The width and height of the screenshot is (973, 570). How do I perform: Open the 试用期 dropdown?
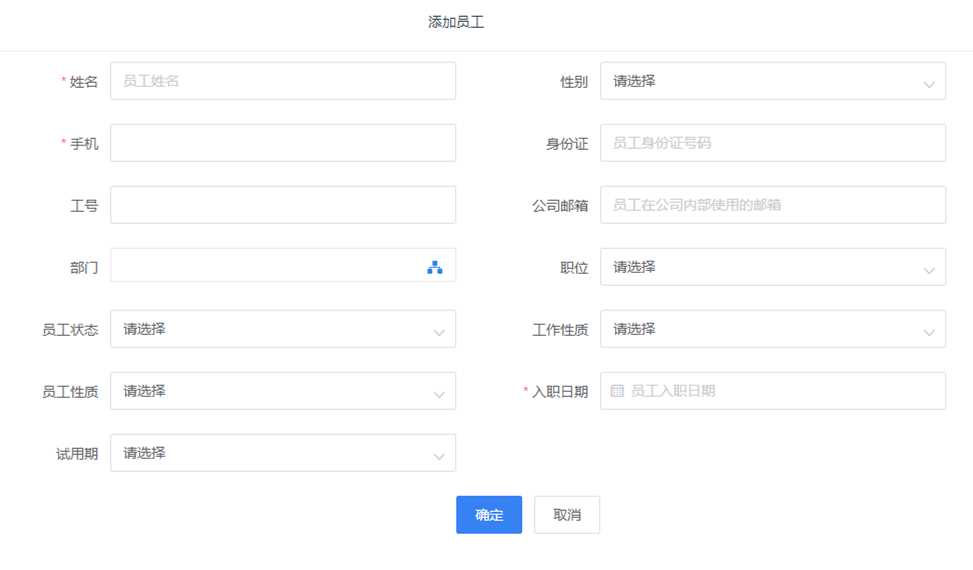coord(283,453)
